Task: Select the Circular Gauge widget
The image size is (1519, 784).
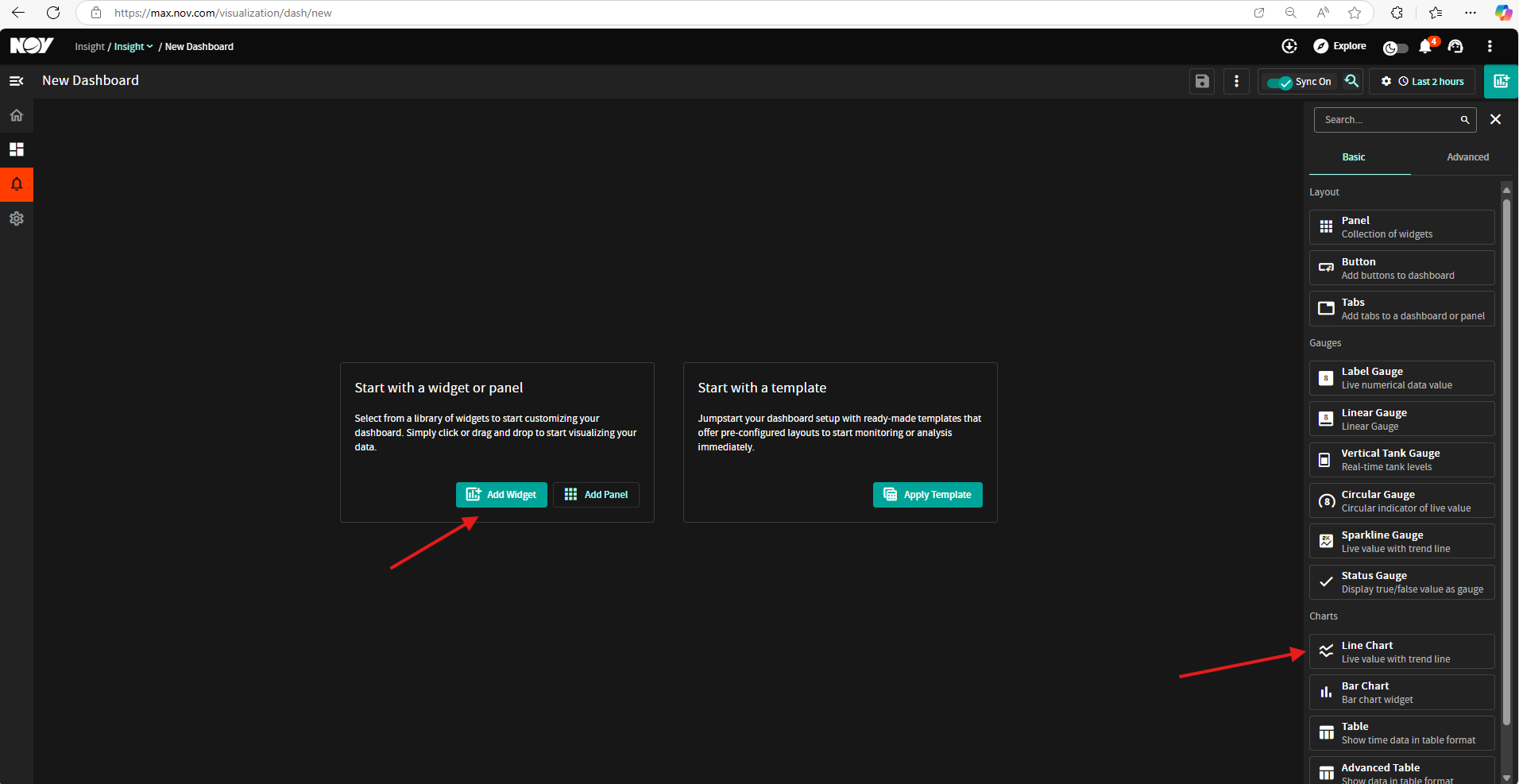Action: (x=1402, y=501)
